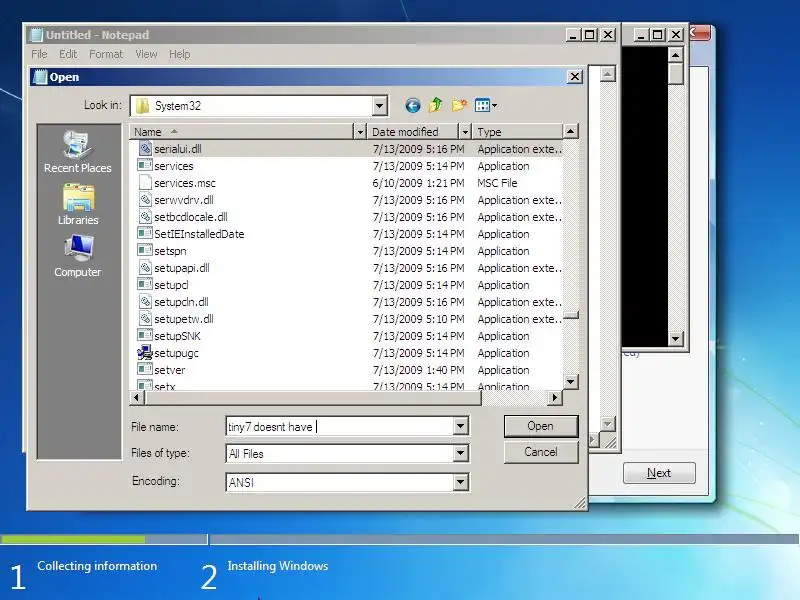Screen dimensions: 800x600
Task: Click the Notepad icon in Open dialog title
Action: pyautogui.click(x=40, y=77)
